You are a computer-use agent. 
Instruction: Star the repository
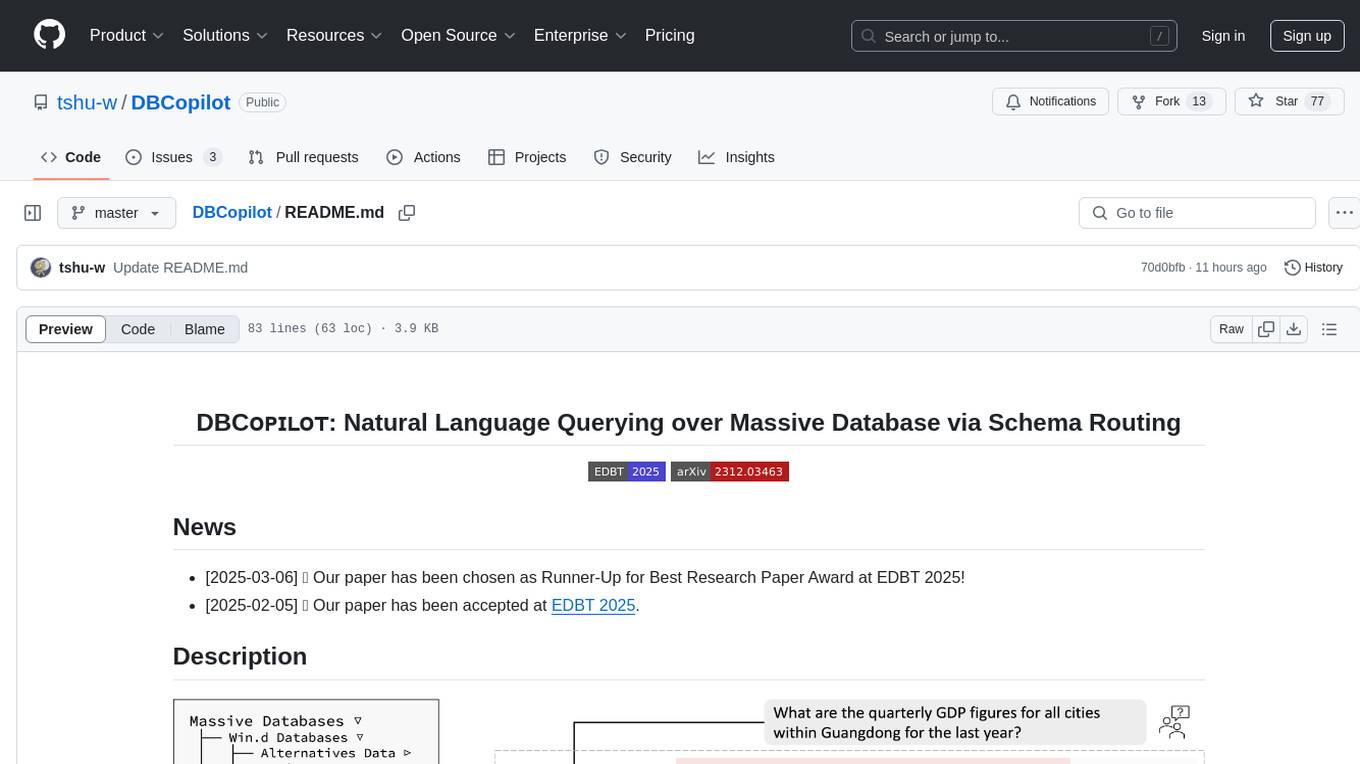click(x=1289, y=102)
